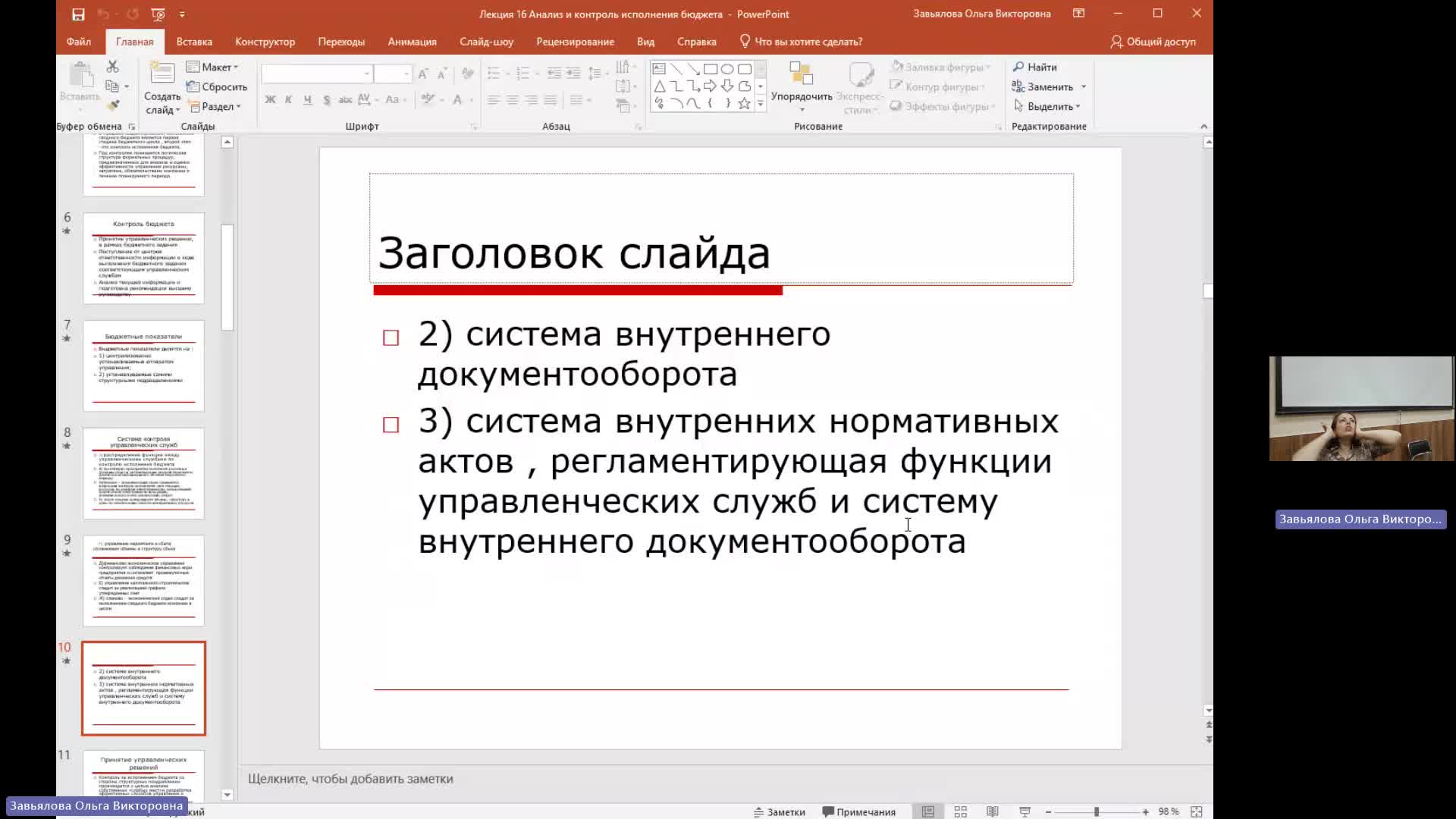Screen dimensions: 1456x819
Task: Align text right in paragraph group
Action: [x=531, y=99]
